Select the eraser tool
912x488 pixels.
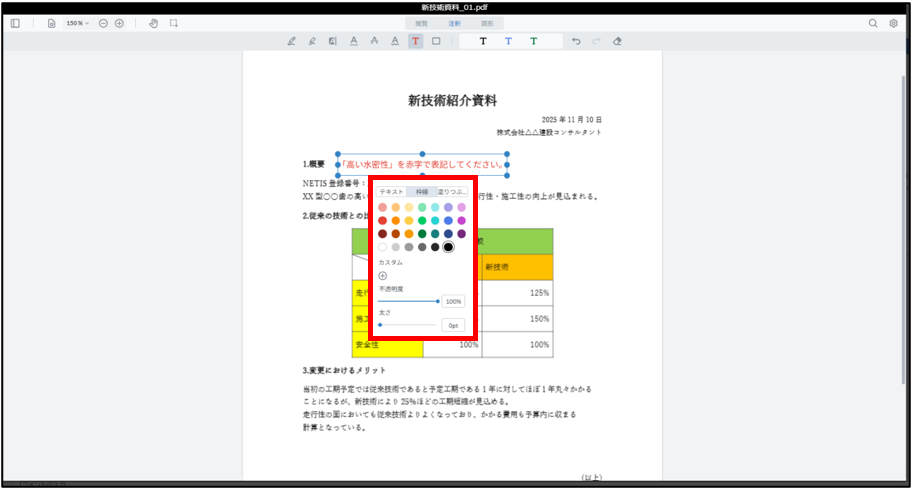[617, 41]
